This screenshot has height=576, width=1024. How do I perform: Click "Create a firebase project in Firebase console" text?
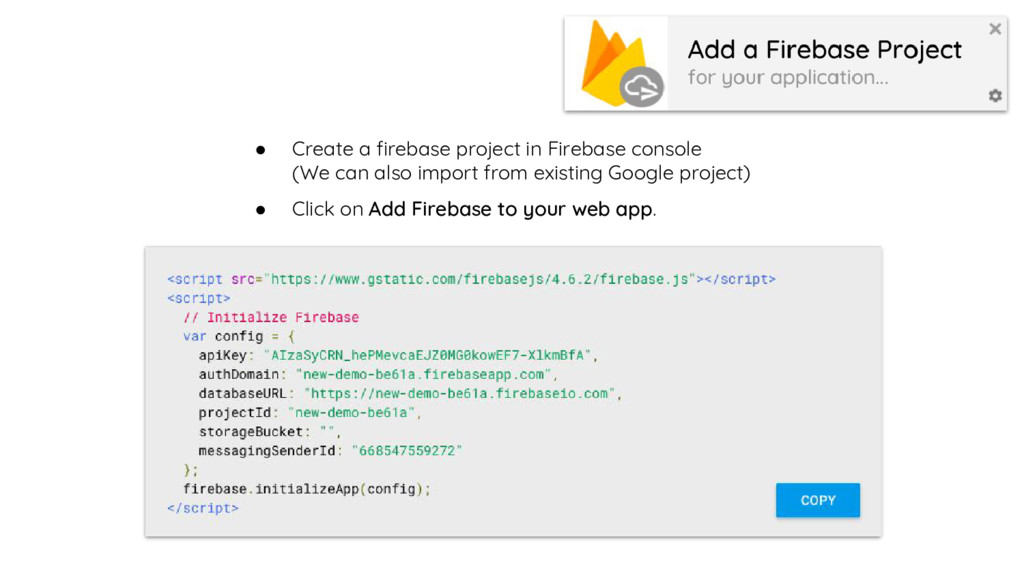(x=496, y=149)
